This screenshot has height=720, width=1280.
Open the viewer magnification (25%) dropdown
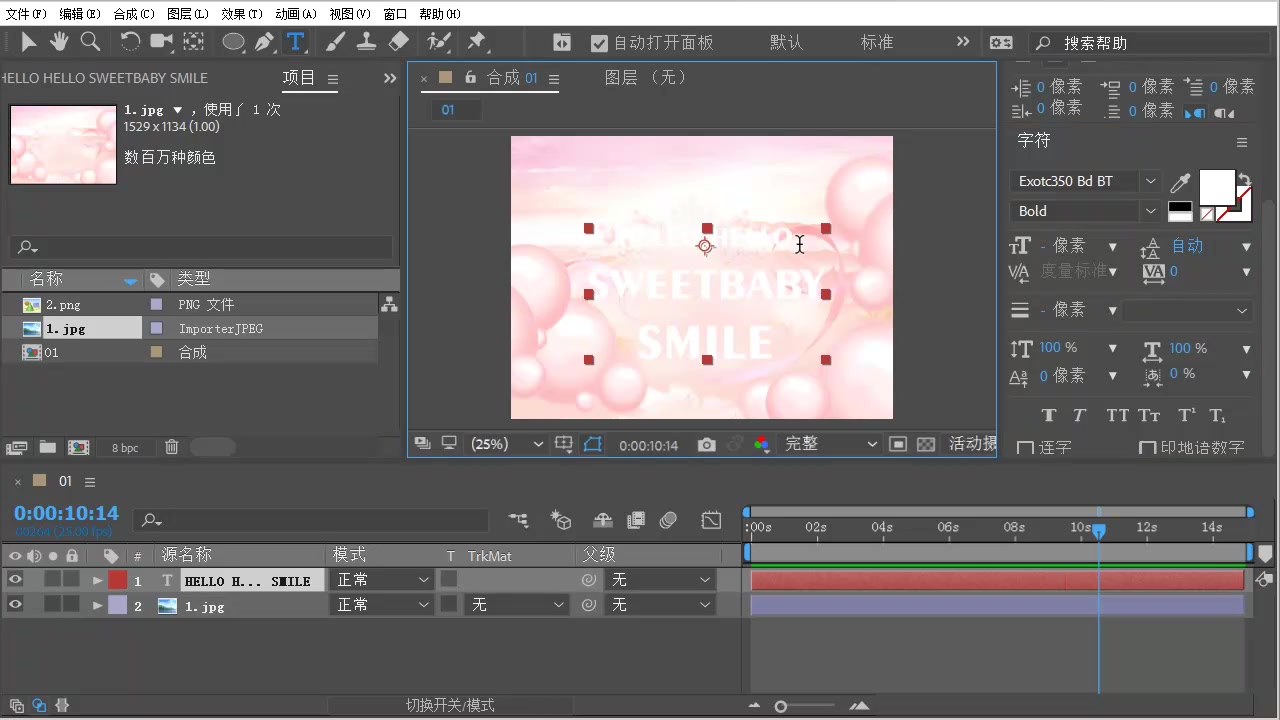tap(507, 444)
